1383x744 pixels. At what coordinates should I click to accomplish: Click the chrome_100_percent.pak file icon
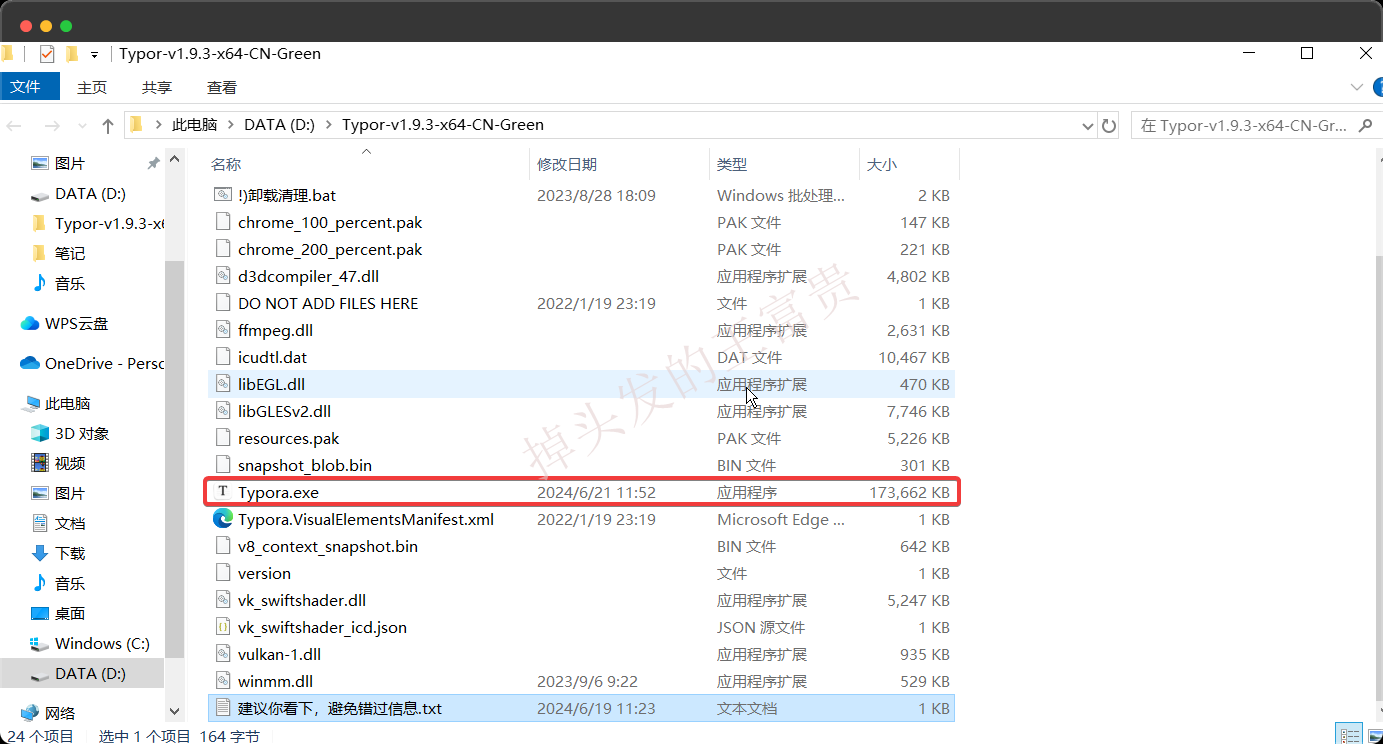coord(223,223)
